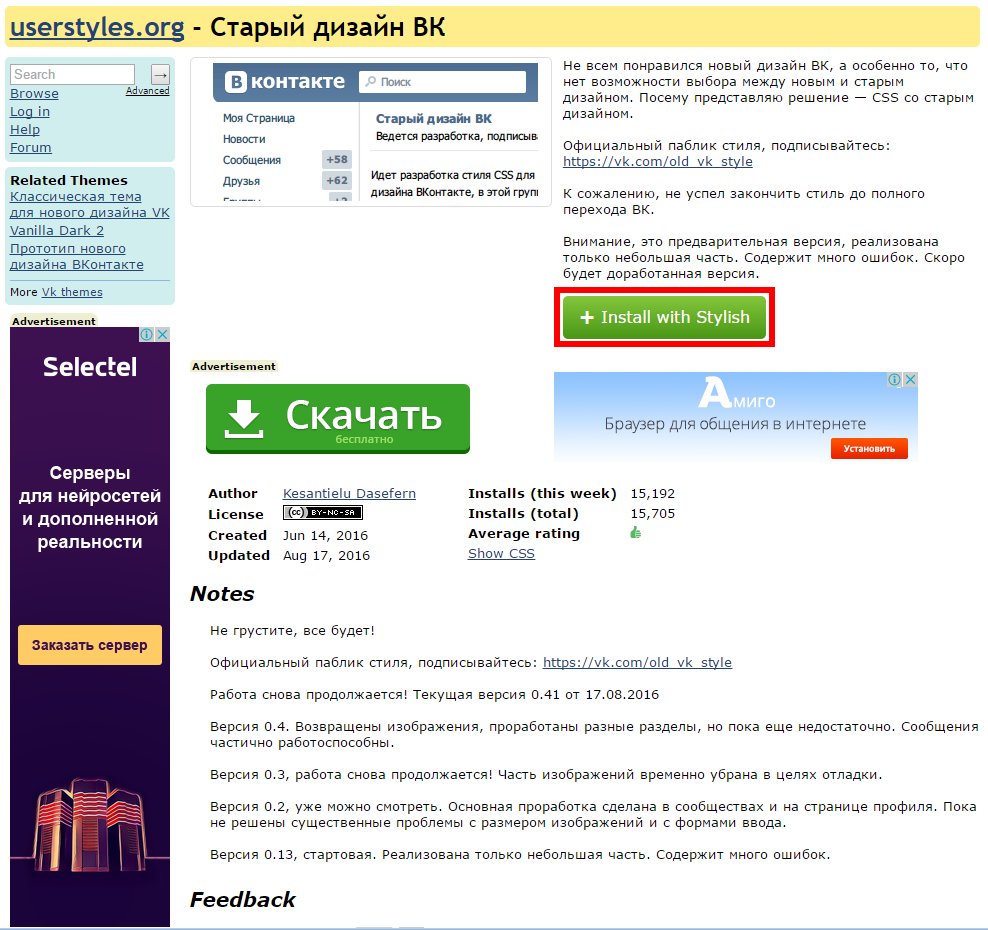The width and height of the screenshot is (988, 930).
Task: Open the Vanilla Dark 2 theme
Action: point(57,231)
